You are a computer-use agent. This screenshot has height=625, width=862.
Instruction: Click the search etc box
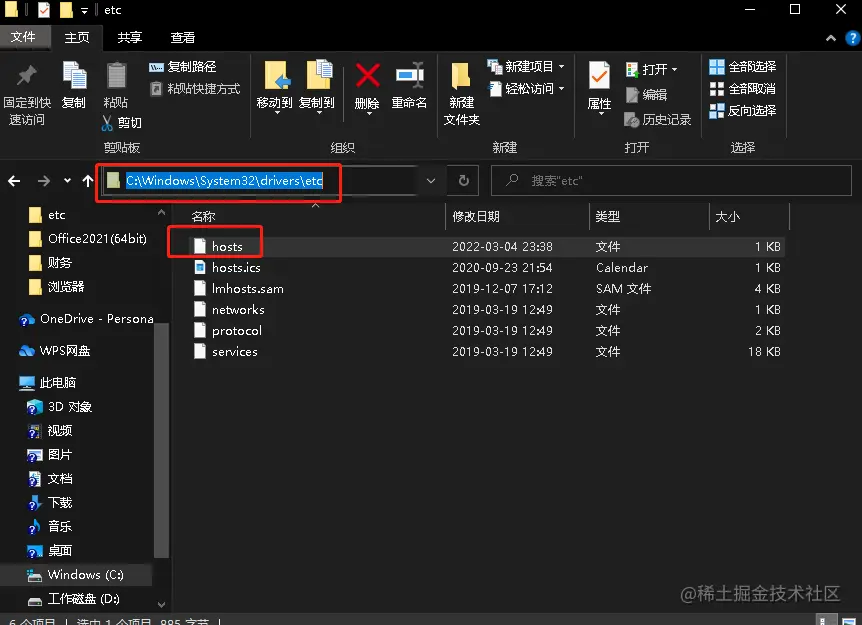671,180
